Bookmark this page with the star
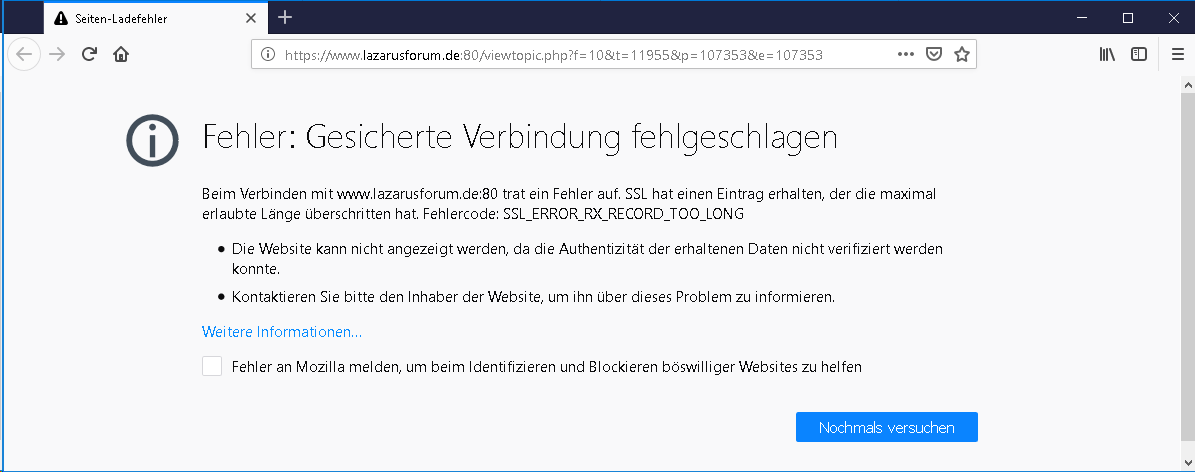Viewport: 1195px width, 472px height. (x=961, y=55)
